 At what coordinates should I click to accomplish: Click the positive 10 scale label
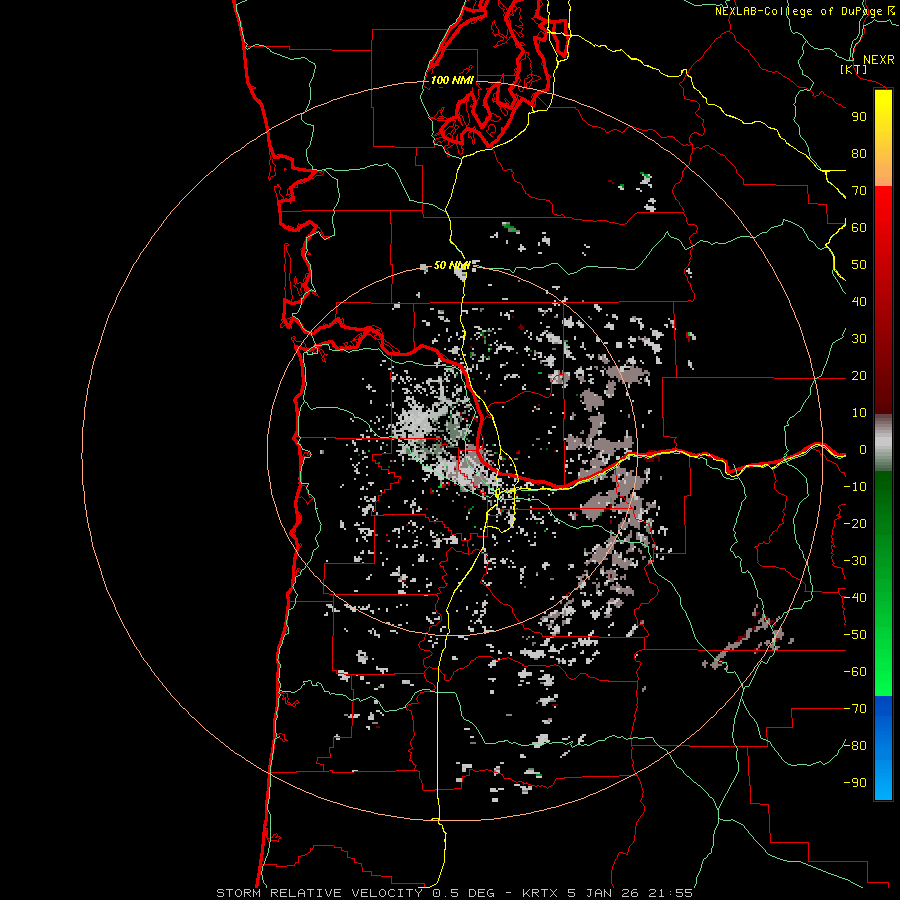(859, 413)
